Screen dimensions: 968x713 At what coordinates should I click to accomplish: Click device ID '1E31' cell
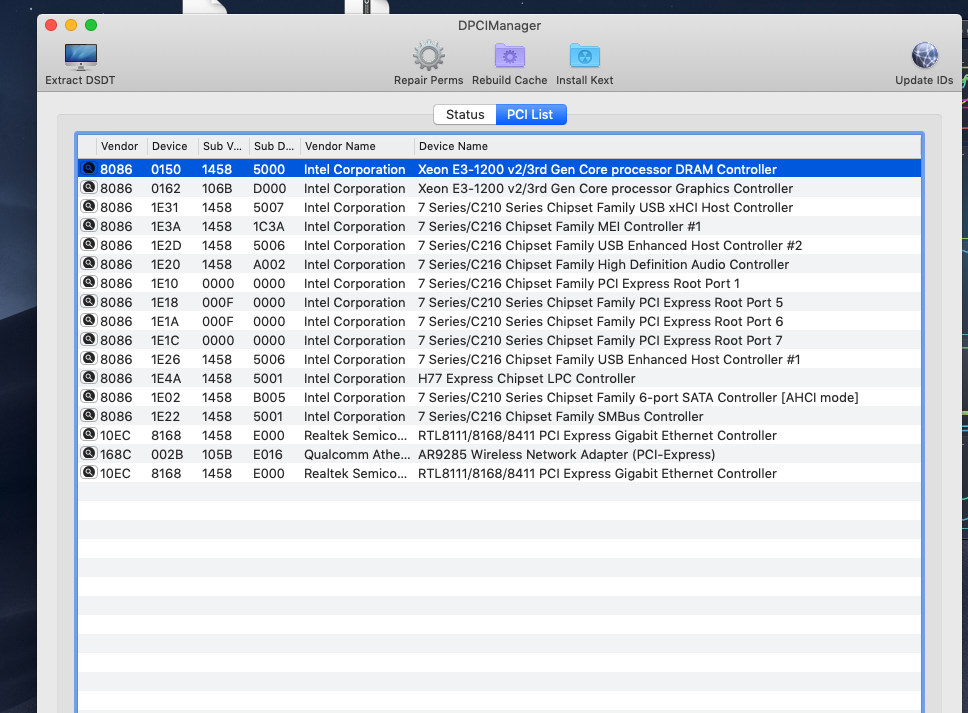coord(165,207)
